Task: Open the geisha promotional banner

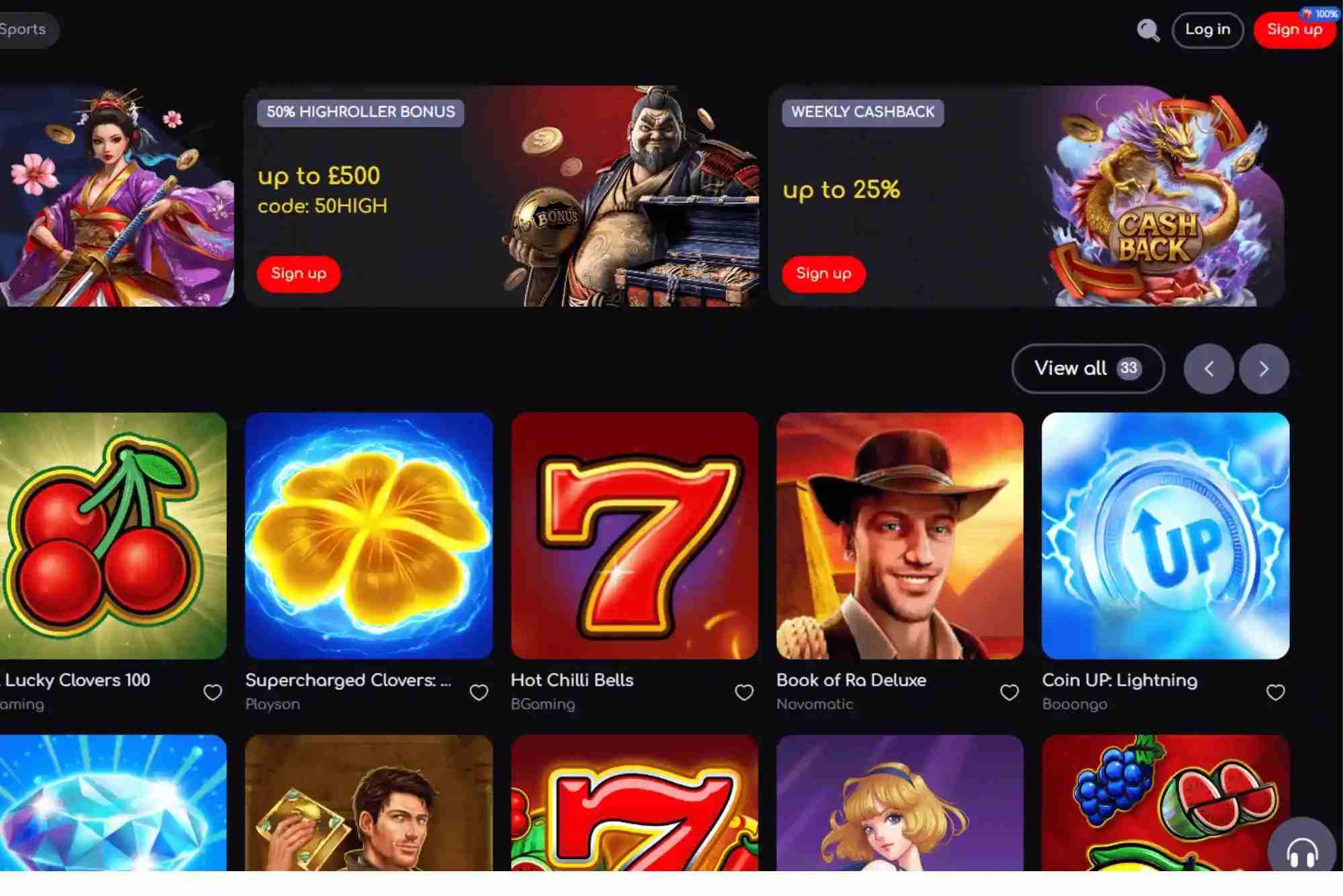Action: 117,196
